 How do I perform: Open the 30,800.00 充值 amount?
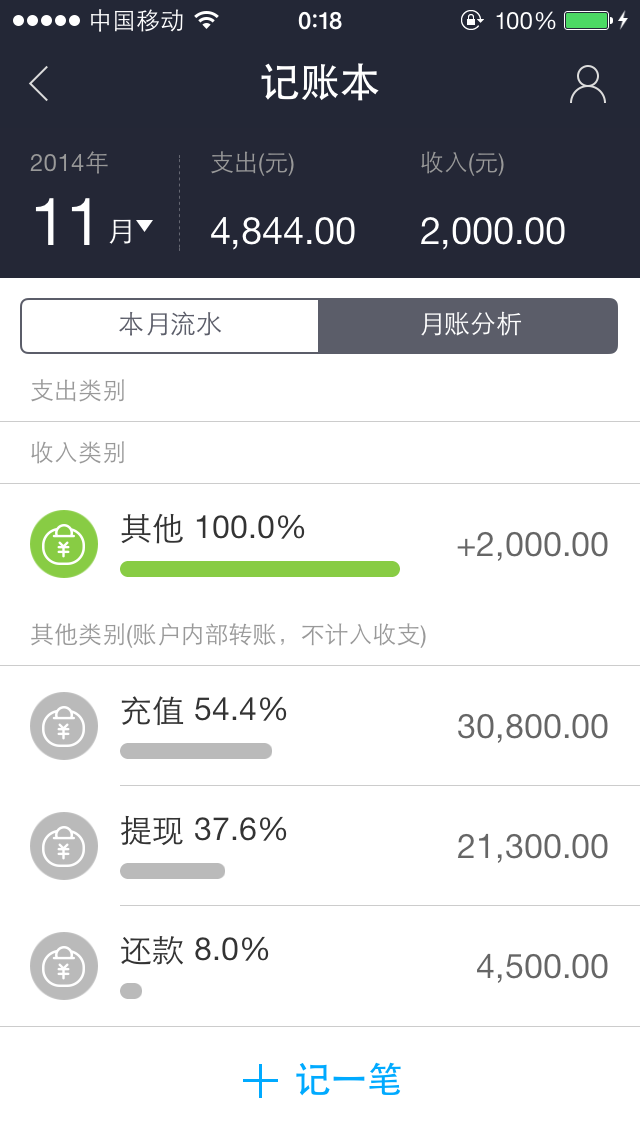point(532,727)
